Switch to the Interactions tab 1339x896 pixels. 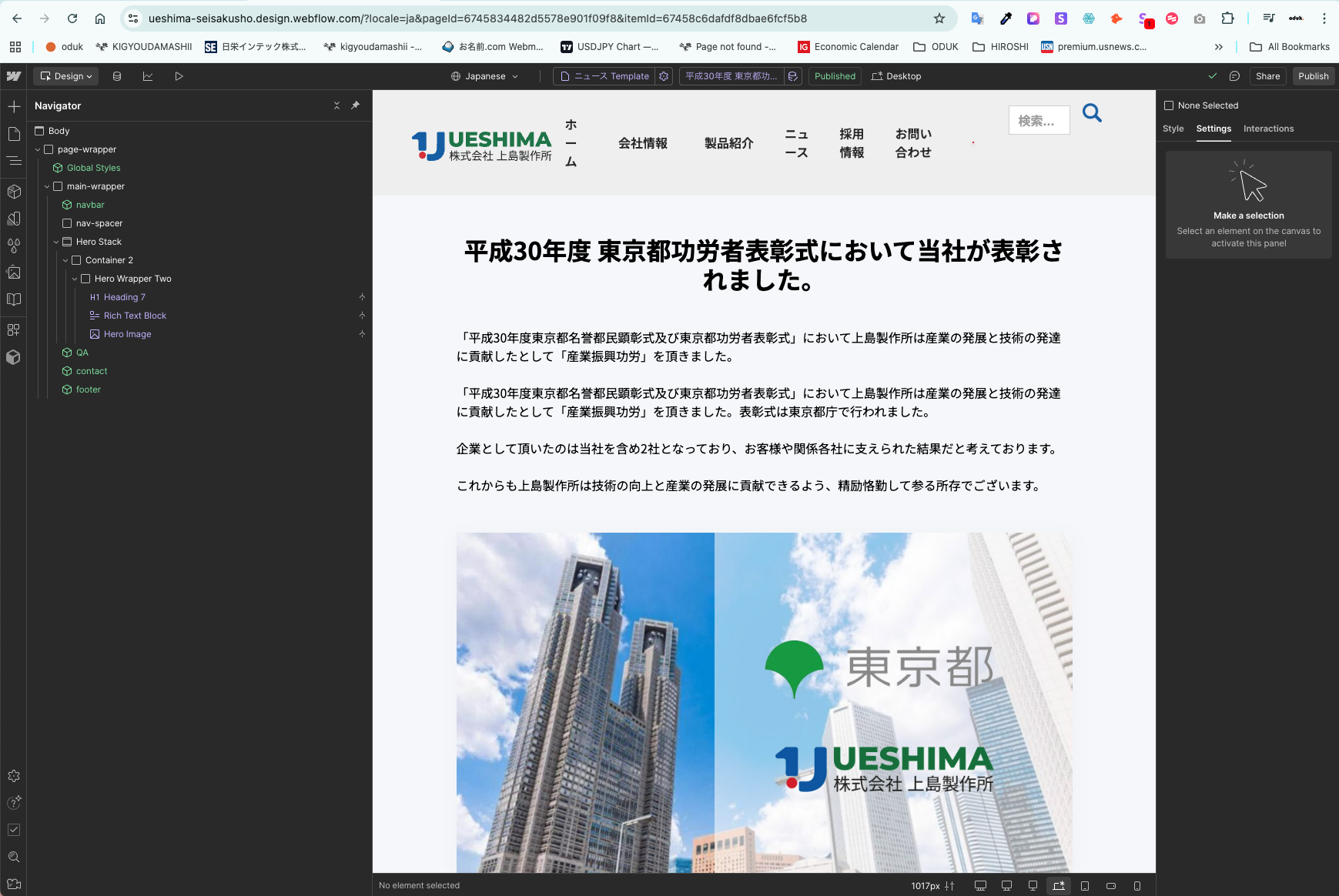(1268, 129)
